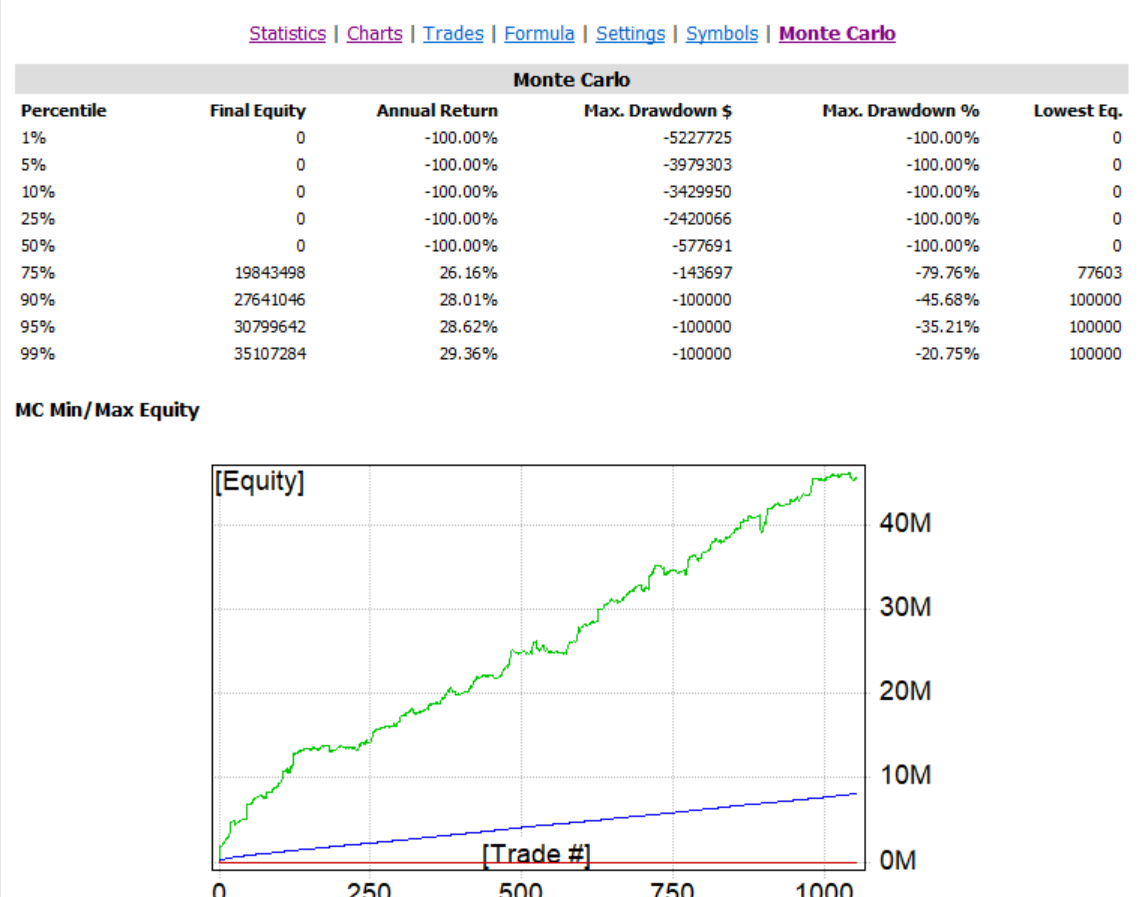Image resolution: width=1141 pixels, height=897 pixels.
Task: Open the Trades list link
Action: [453, 34]
